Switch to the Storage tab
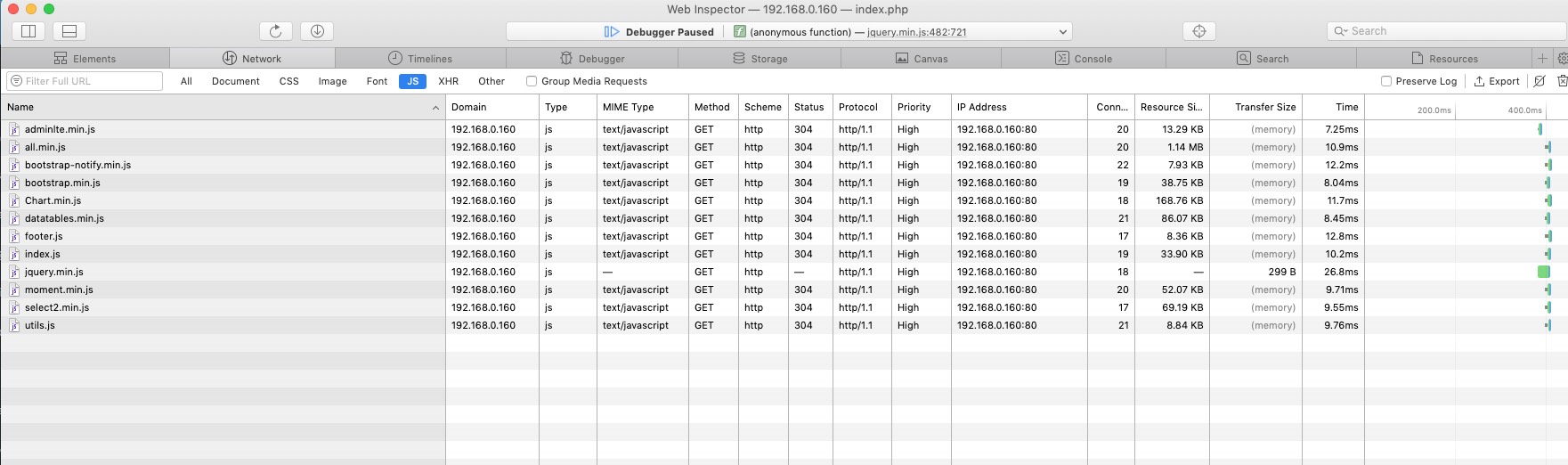The height and width of the screenshot is (465, 1568). (760, 58)
